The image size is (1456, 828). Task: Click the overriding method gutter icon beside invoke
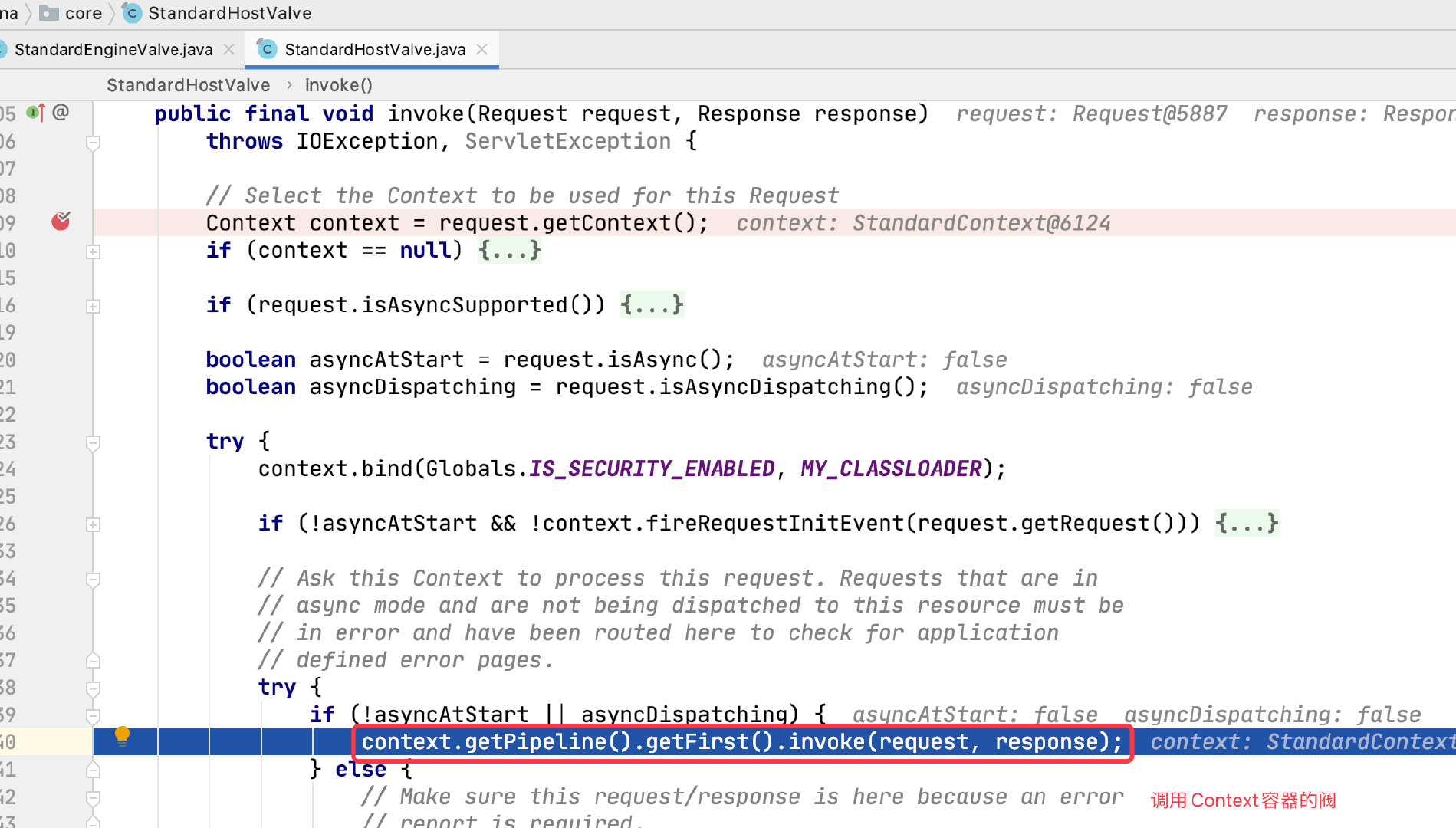(x=36, y=113)
